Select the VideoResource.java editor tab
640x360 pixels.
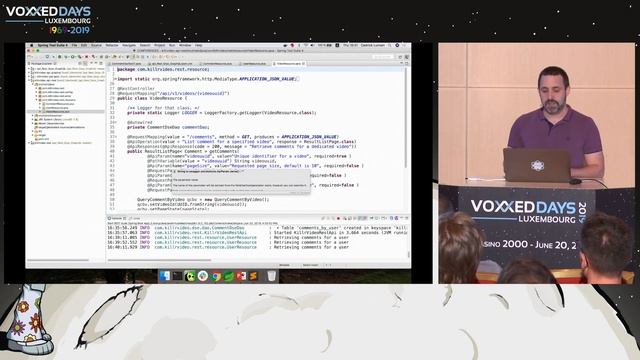[288, 64]
